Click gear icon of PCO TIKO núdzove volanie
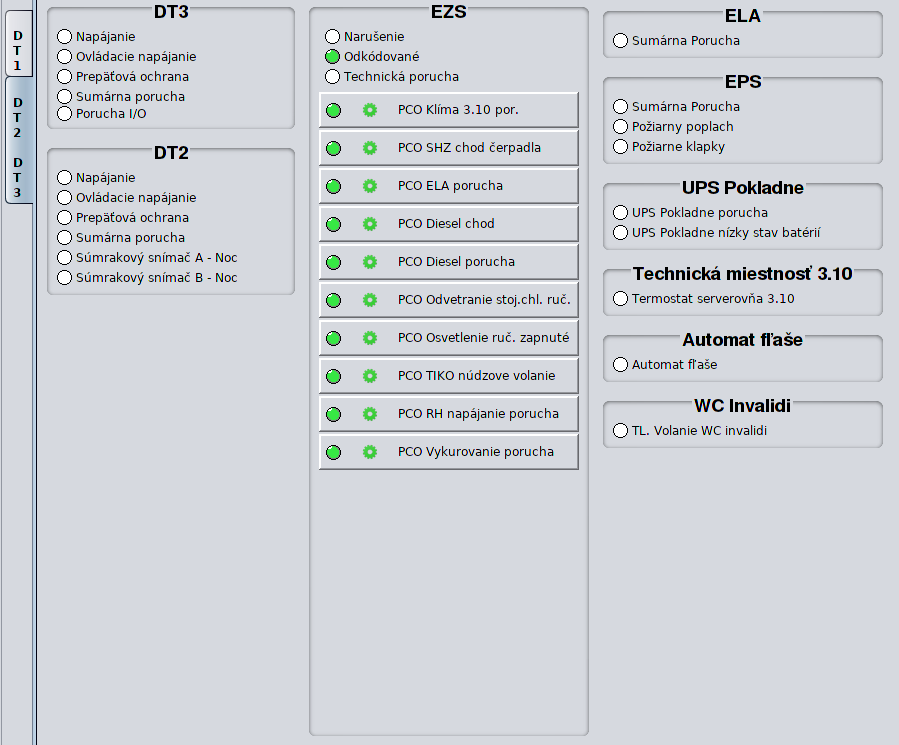 coord(369,376)
